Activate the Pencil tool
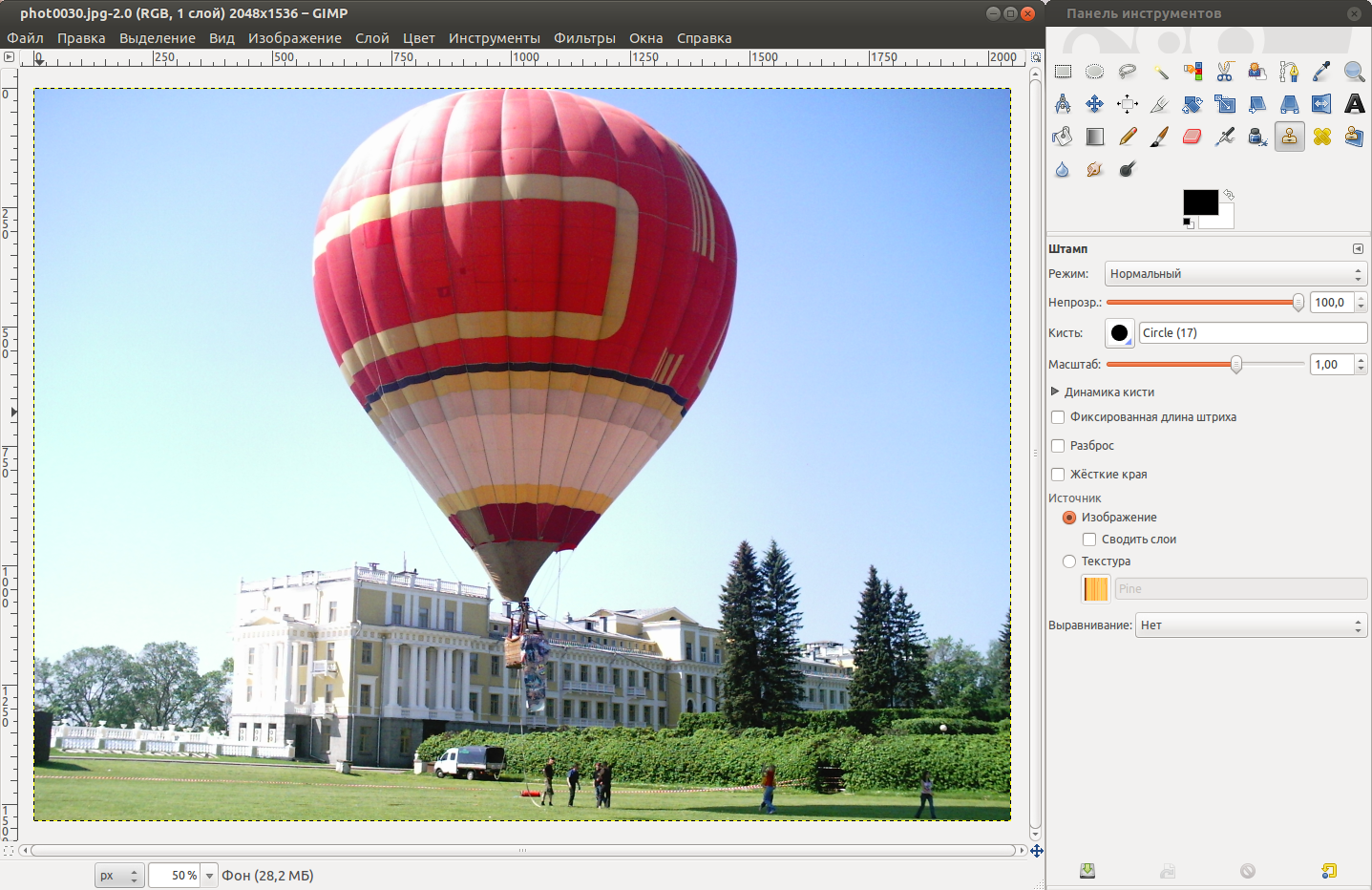1372x890 pixels. [x=1128, y=137]
